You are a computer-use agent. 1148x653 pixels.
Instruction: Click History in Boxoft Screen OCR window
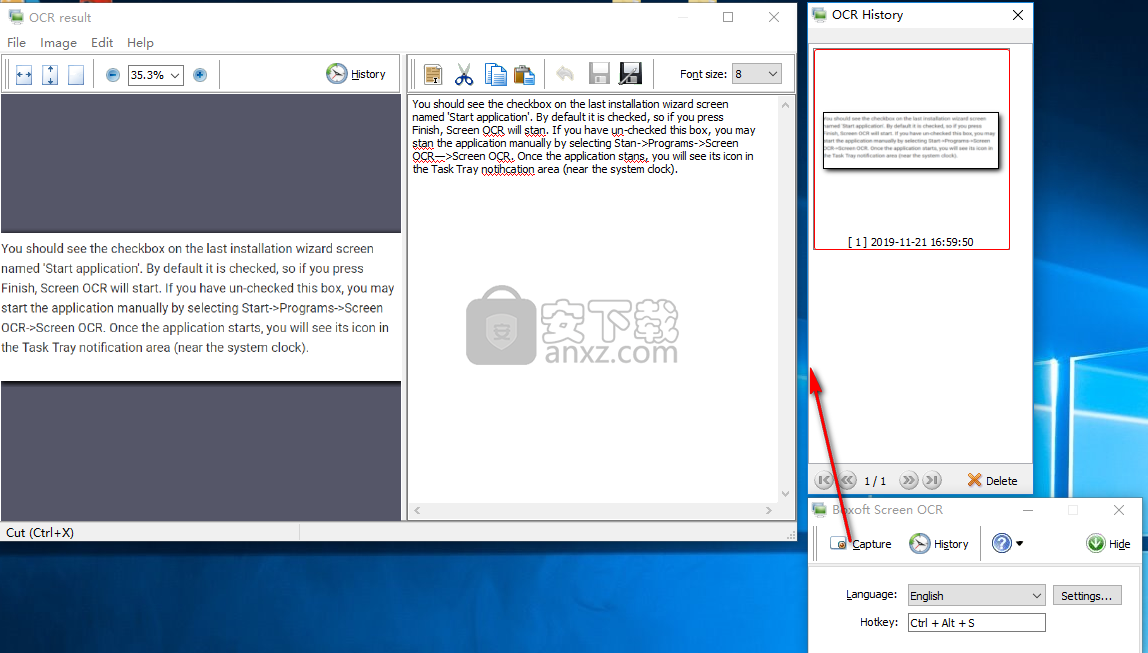pyautogui.click(x=939, y=543)
